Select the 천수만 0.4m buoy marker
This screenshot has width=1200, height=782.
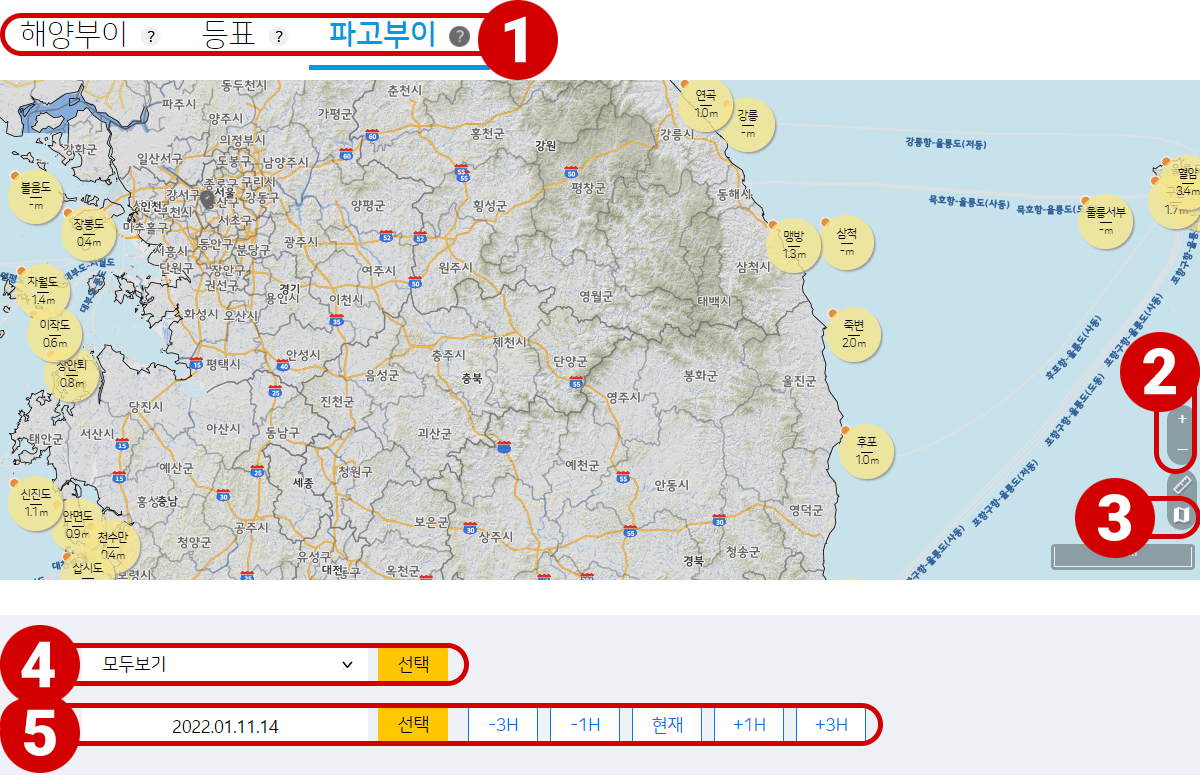(x=113, y=546)
